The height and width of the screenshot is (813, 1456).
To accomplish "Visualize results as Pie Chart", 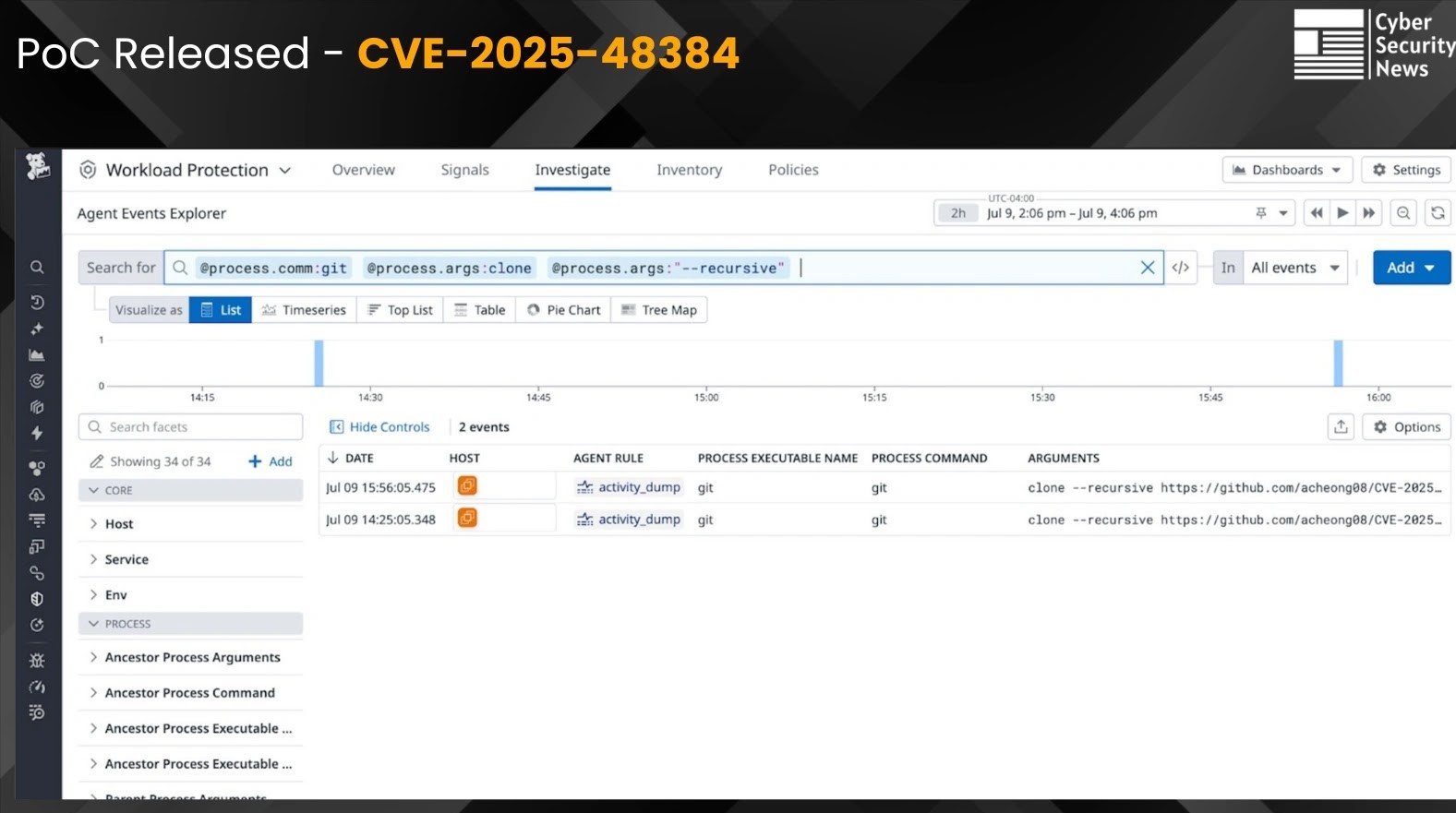I will (563, 310).
